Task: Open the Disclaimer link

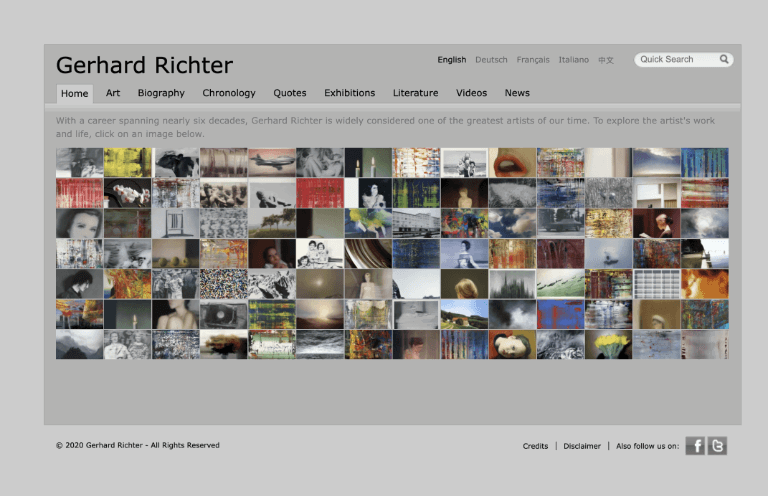Action: (x=582, y=446)
